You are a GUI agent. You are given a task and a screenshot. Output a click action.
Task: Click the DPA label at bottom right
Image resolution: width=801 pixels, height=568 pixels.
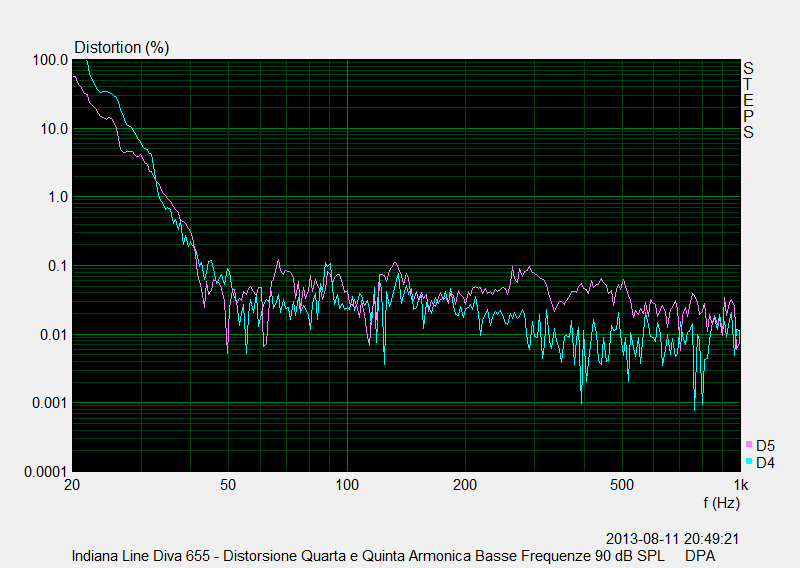coord(700,556)
